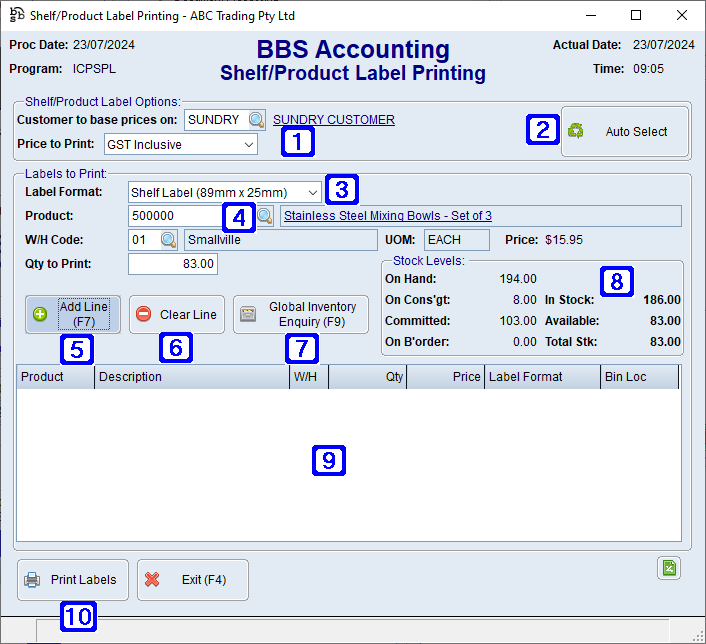Click the Product code input field
Screen dimensions: 706x644
180,216
